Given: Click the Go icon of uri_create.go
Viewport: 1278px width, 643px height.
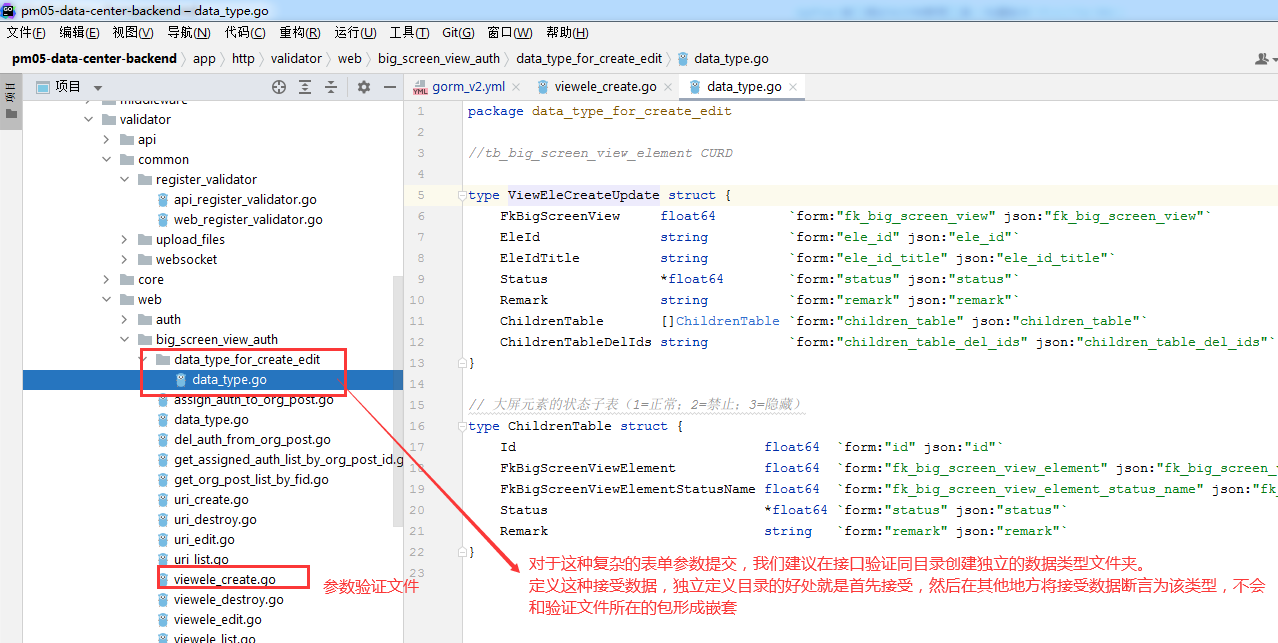Looking at the screenshot, I should point(163,499).
